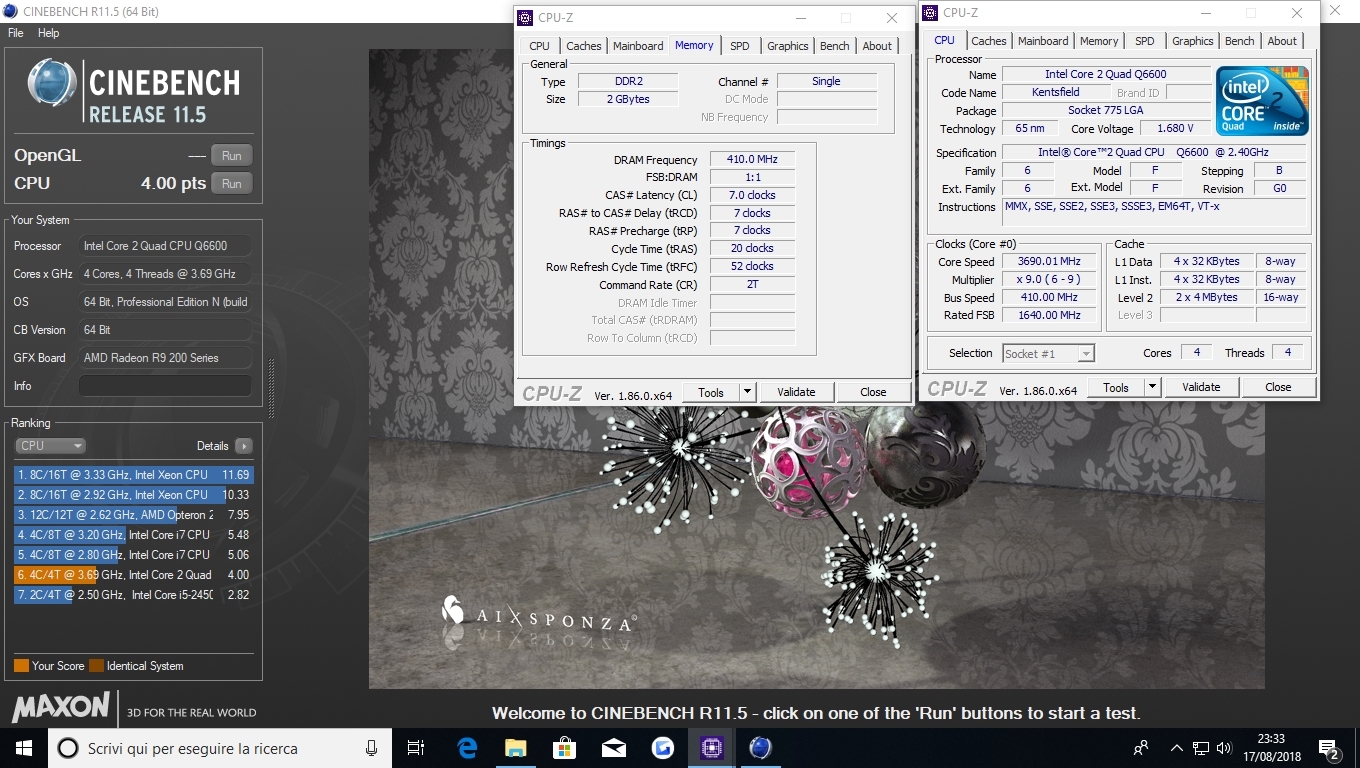The image size is (1360, 768).
Task: Open the CPU ranking dropdown
Action: click(50, 446)
